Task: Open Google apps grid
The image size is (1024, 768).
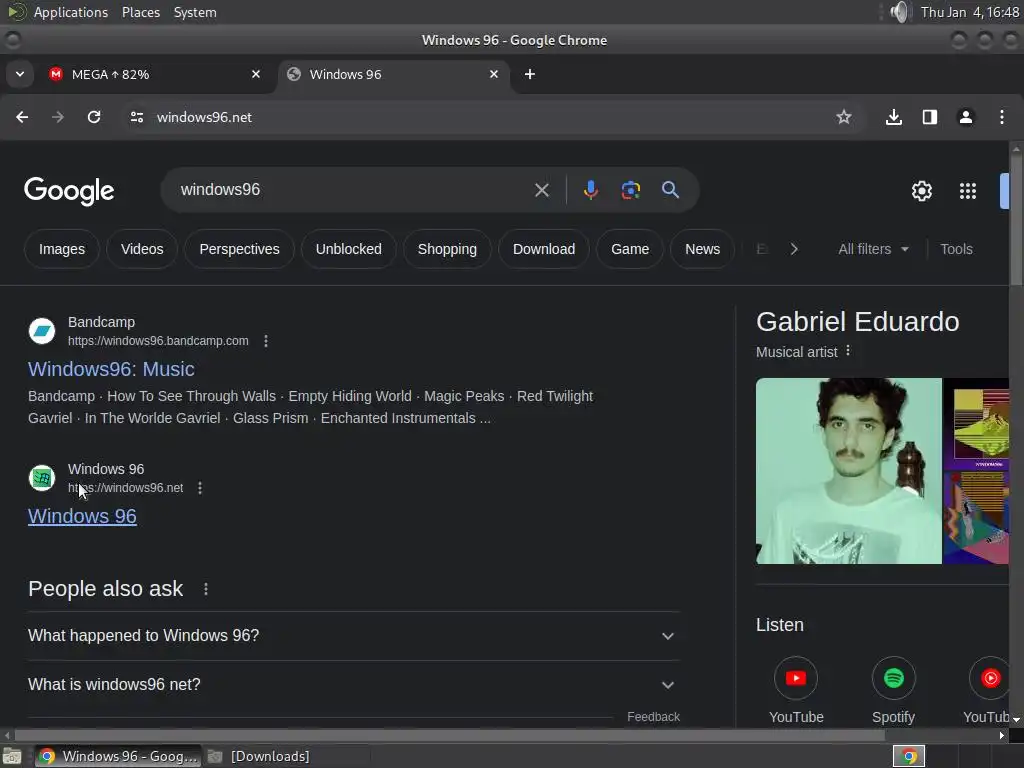Action: coord(968,191)
